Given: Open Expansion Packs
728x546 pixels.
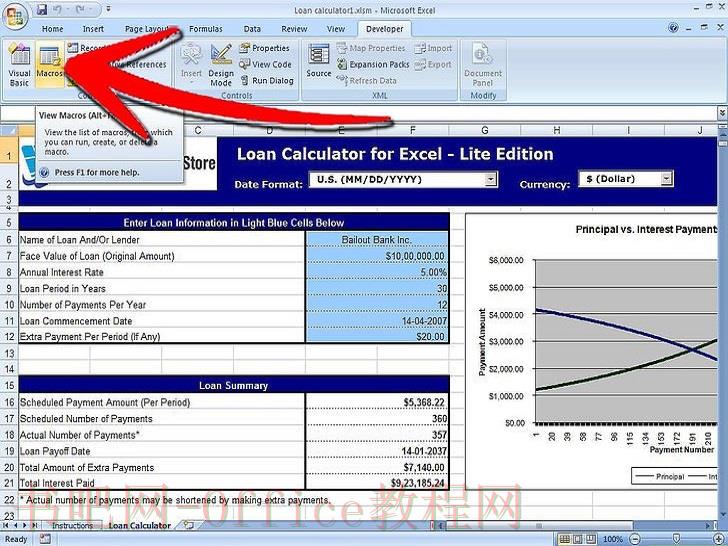Looking at the screenshot, I should tap(373, 64).
